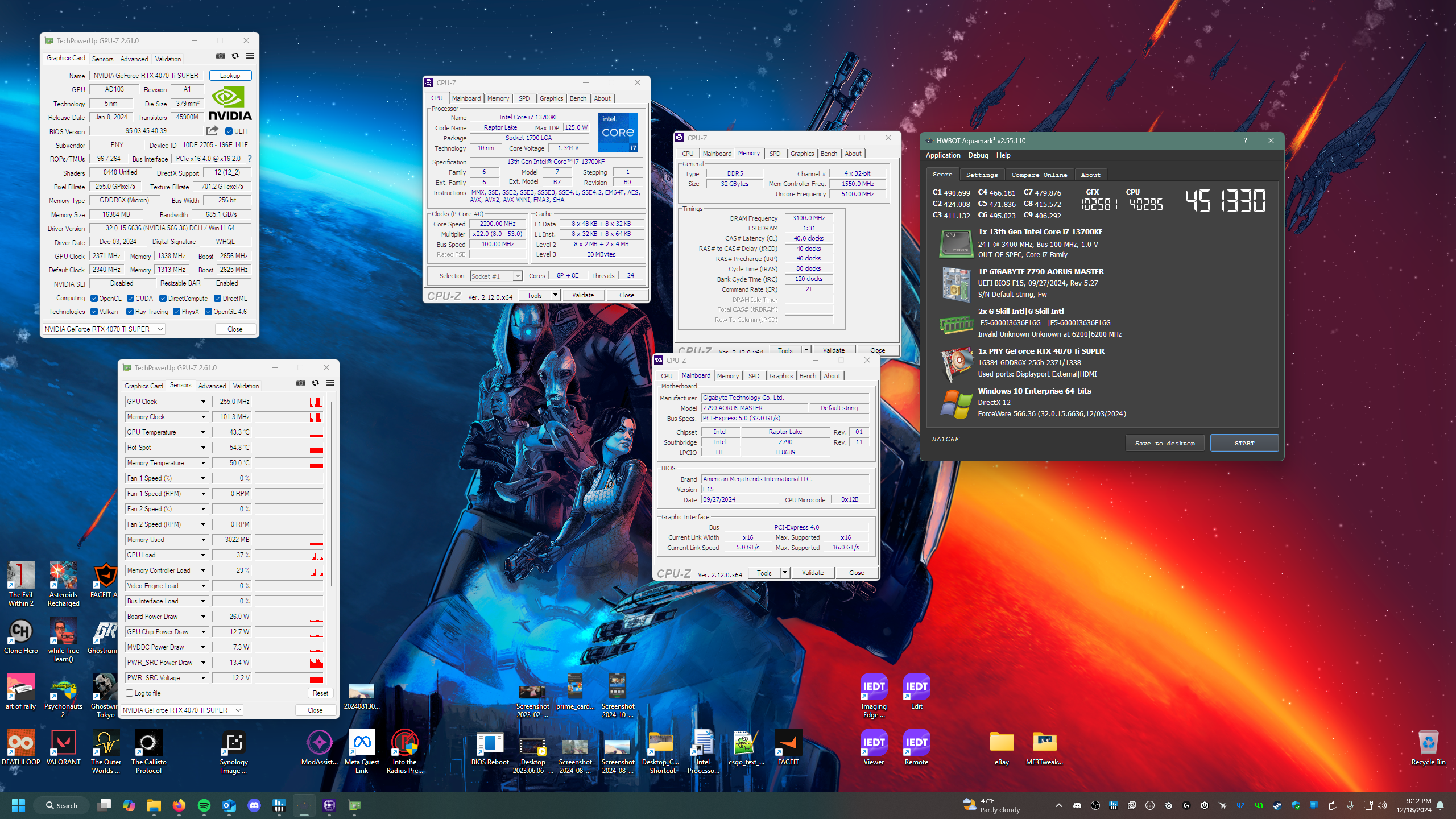Expand the GPU Temperature sensor dropdown
This screenshot has width=1456, height=819.
[x=202, y=432]
